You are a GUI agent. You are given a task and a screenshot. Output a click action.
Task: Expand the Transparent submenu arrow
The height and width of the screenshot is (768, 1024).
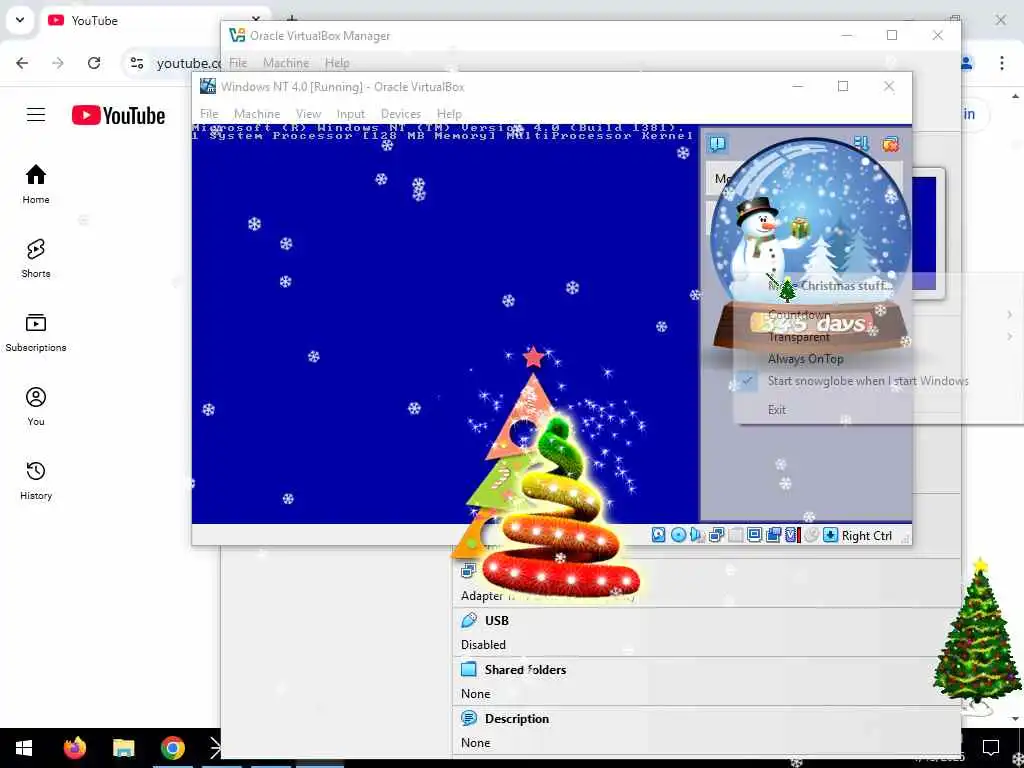[1010, 337]
